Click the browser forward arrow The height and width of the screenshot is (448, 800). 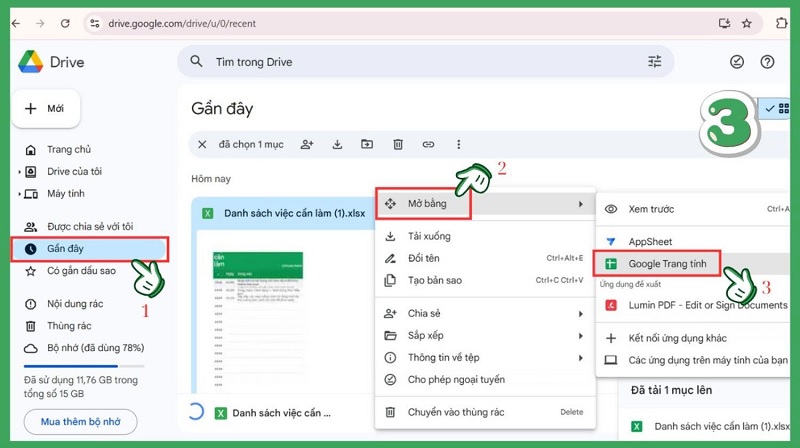(40, 23)
